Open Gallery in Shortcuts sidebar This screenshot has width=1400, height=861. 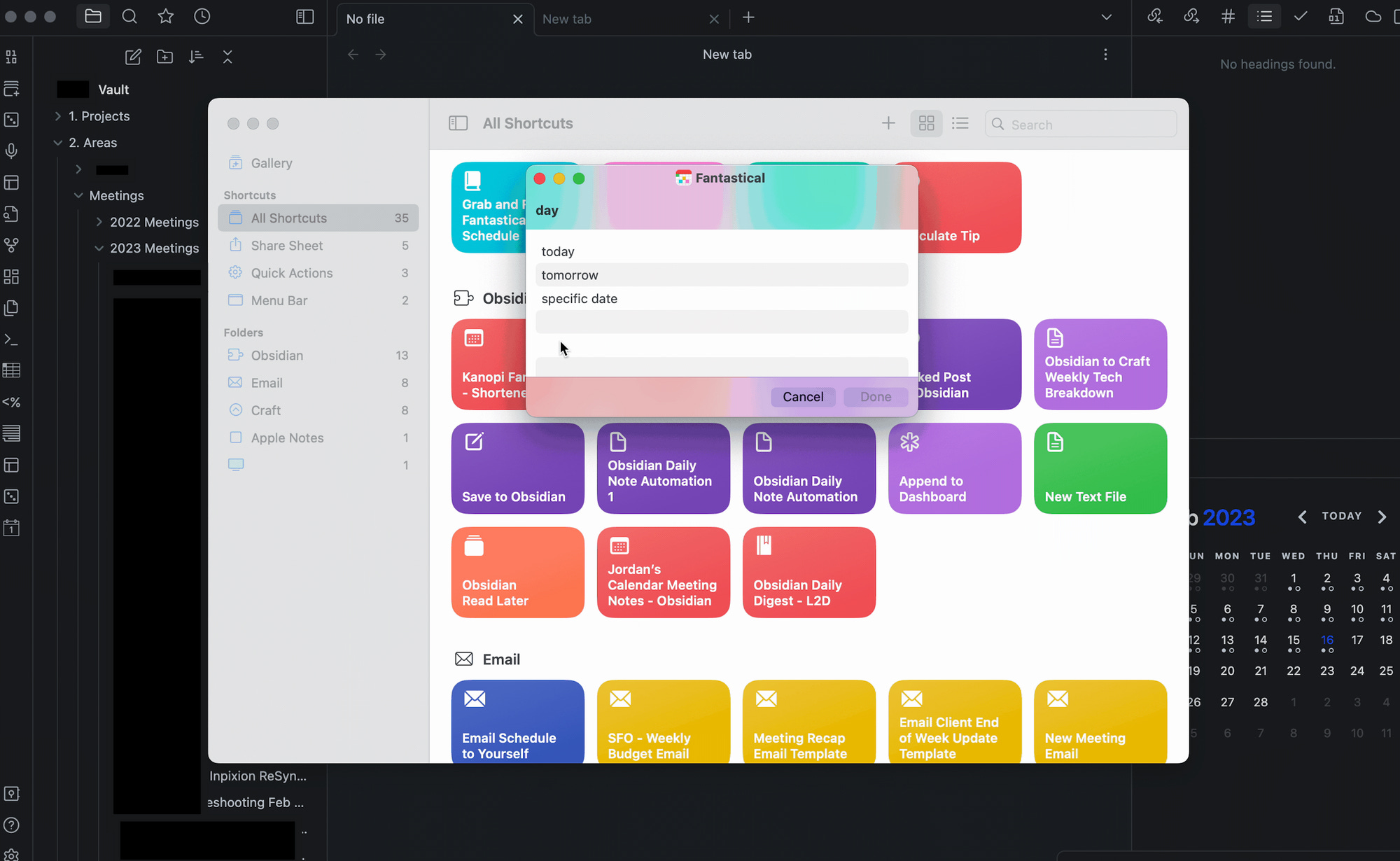(x=318, y=163)
